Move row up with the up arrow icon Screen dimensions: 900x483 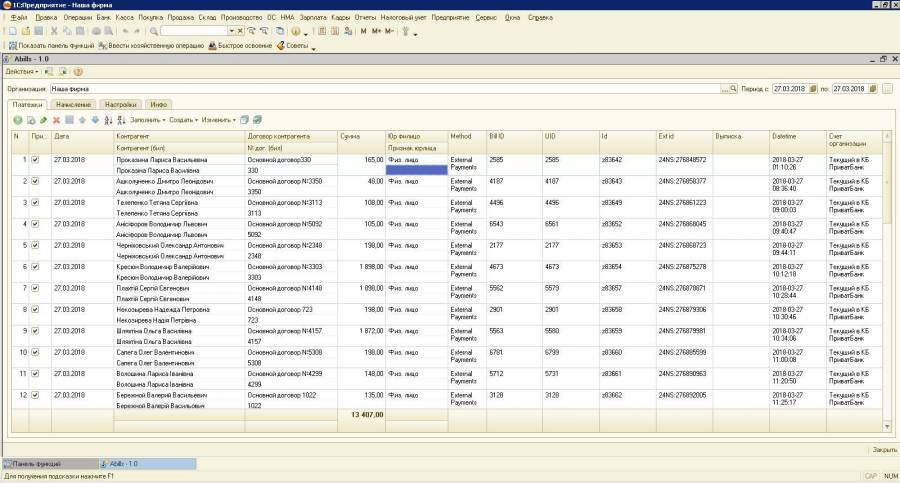[x=82, y=120]
